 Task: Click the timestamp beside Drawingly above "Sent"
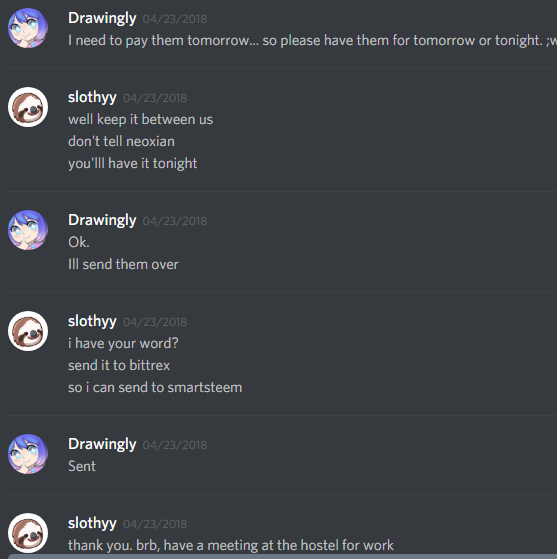point(175,445)
